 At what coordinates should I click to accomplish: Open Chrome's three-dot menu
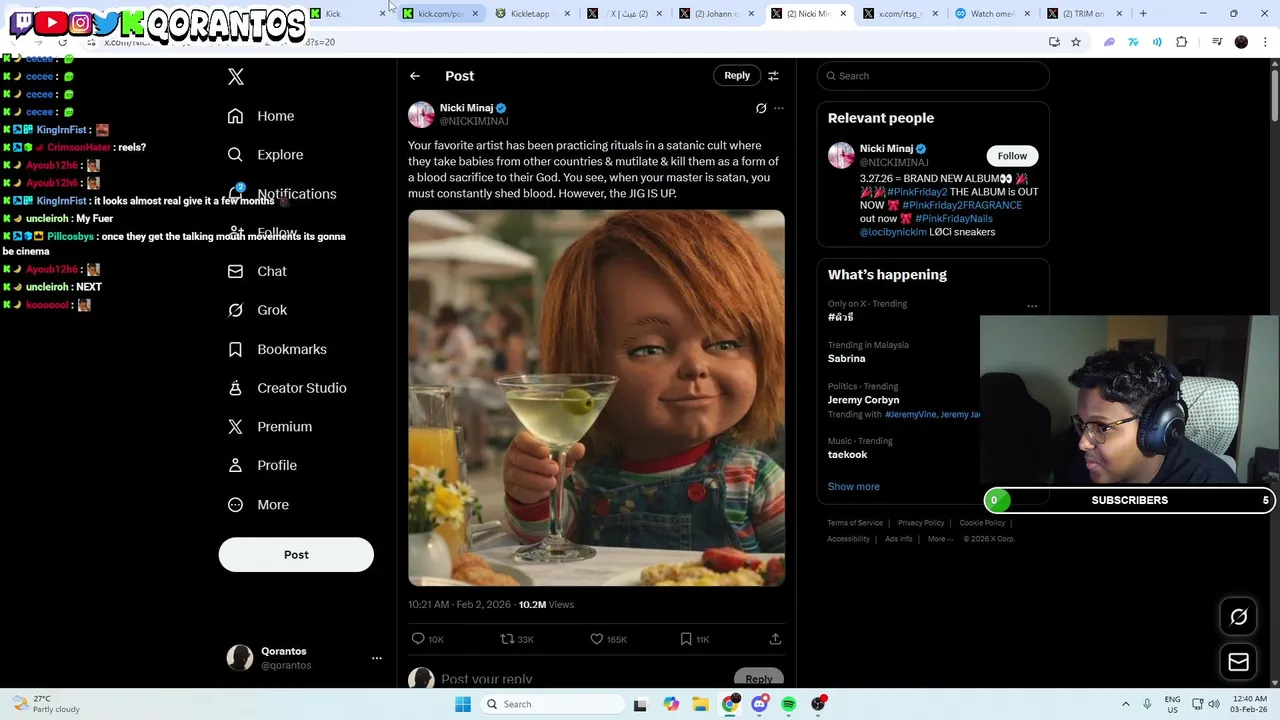pyautogui.click(x=1266, y=42)
